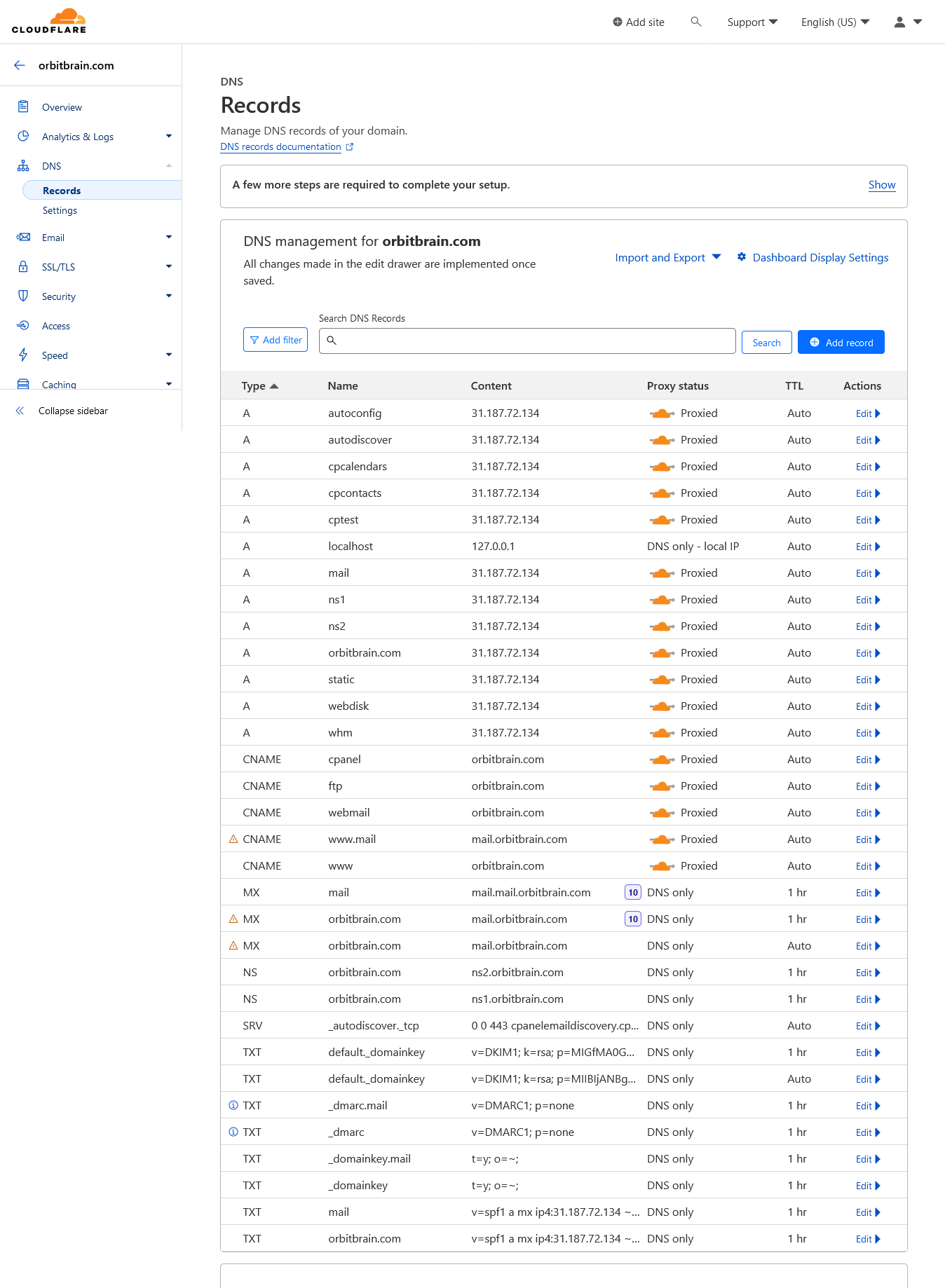Viewport: 945px width, 1288px height.
Task: Click the external link icon beside DNS documentation
Action: click(350, 146)
